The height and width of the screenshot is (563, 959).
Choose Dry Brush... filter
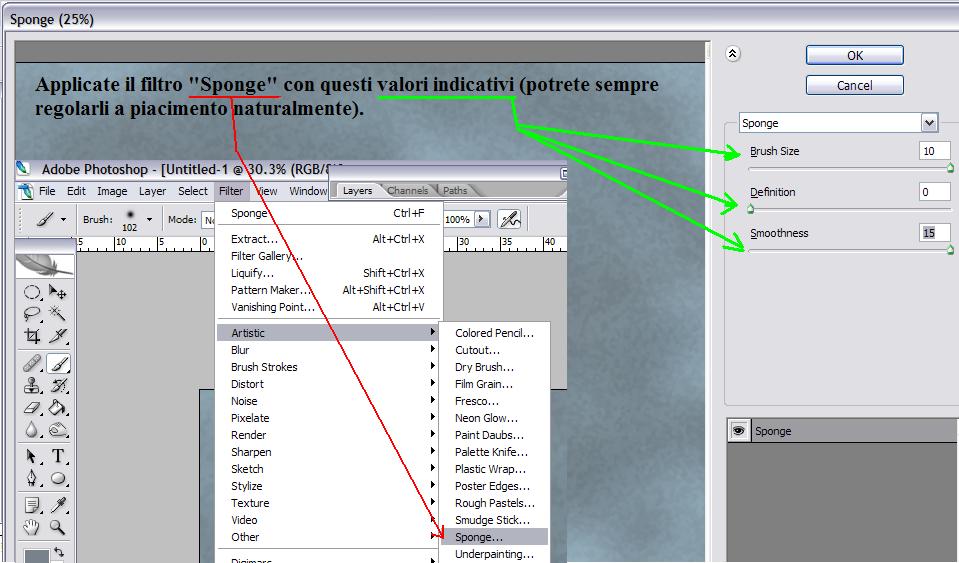[x=495, y=367]
